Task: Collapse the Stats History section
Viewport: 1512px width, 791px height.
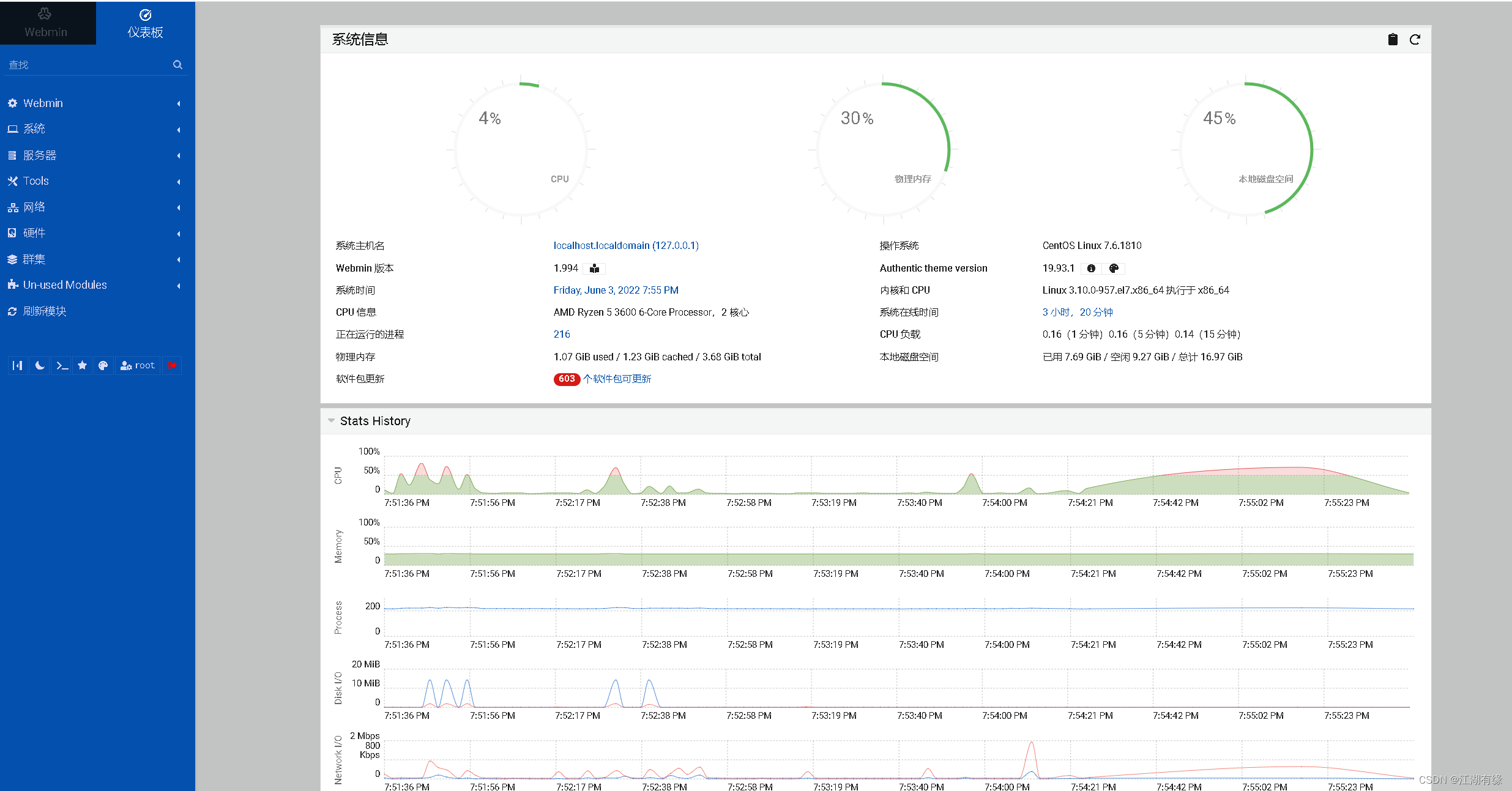Action: [x=332, y=421]
